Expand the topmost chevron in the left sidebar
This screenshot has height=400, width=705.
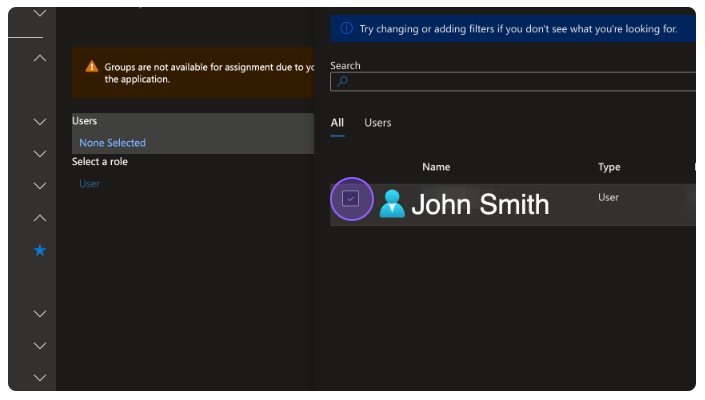40,13
